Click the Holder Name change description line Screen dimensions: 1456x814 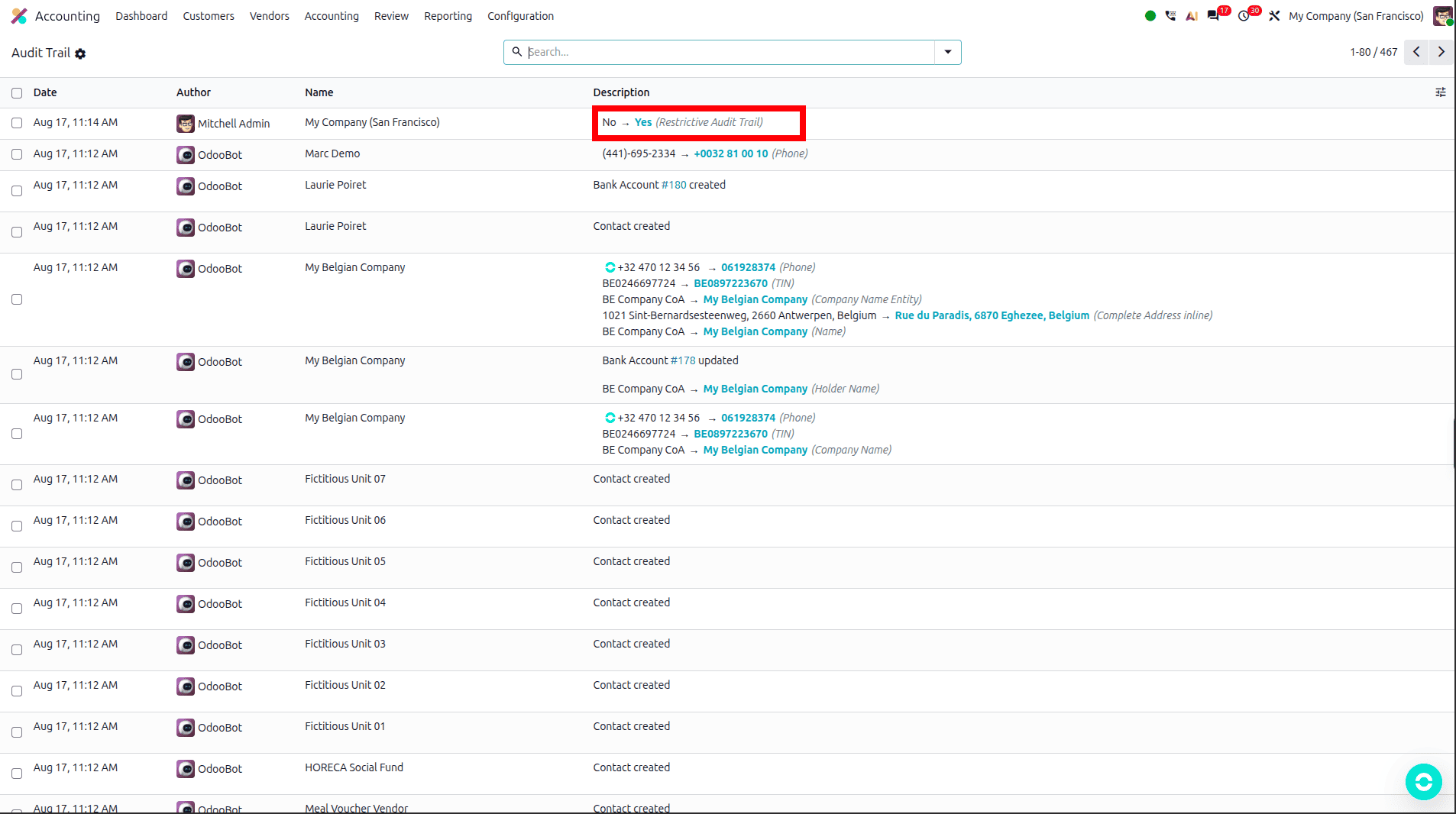[740, 389]
